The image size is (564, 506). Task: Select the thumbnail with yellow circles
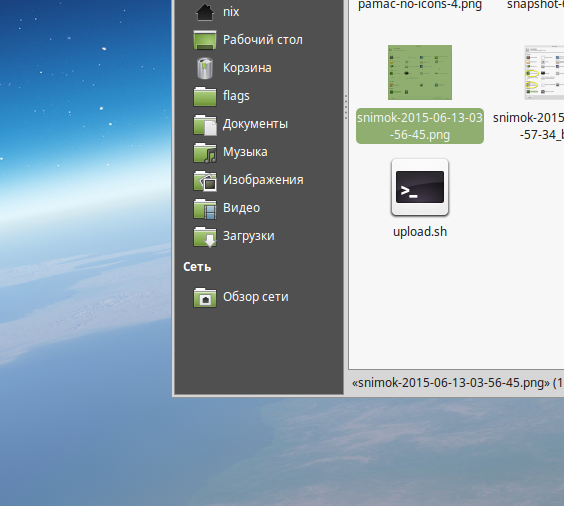point(544,72)
